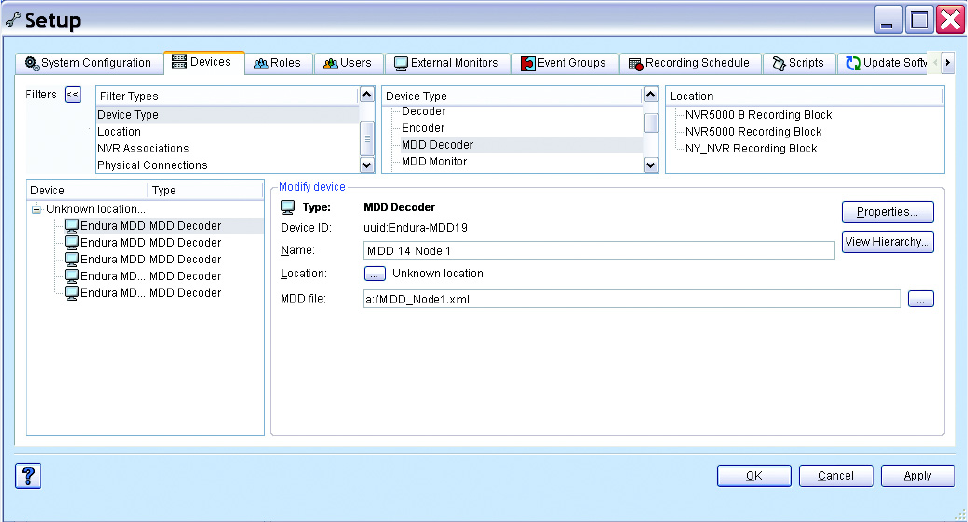Collapse the Unknown location tree node
This screenshot has height=522, width=968.
click(36, 209)
